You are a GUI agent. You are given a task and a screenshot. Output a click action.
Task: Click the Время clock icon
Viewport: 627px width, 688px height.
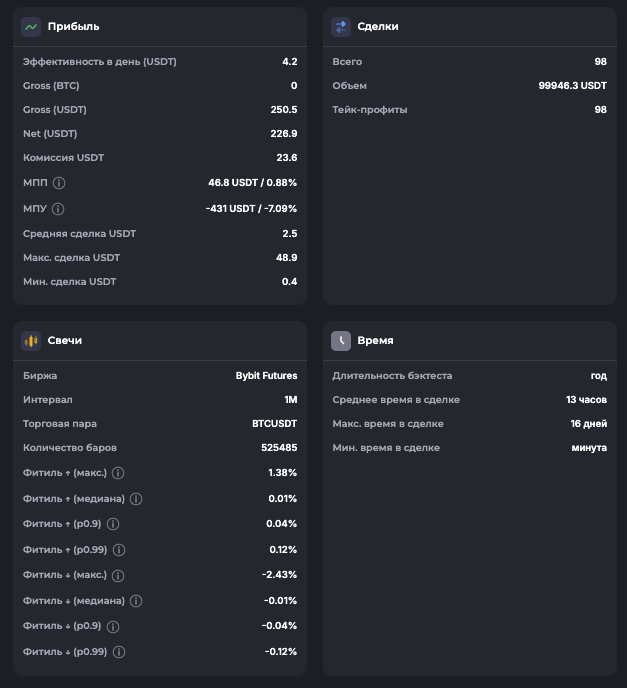click(341, 341)
